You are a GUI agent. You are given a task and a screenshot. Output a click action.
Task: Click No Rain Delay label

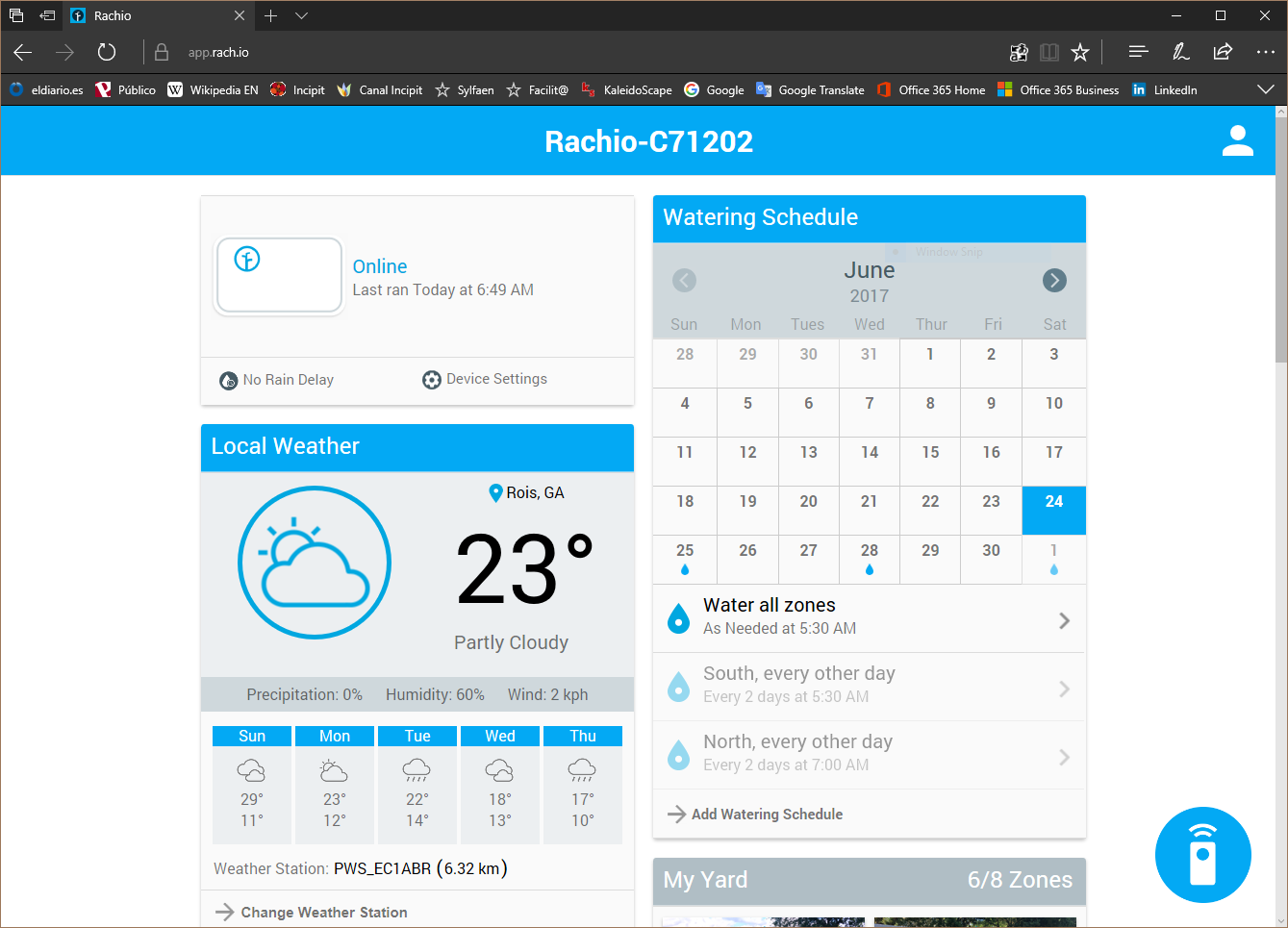coord(289,380)
